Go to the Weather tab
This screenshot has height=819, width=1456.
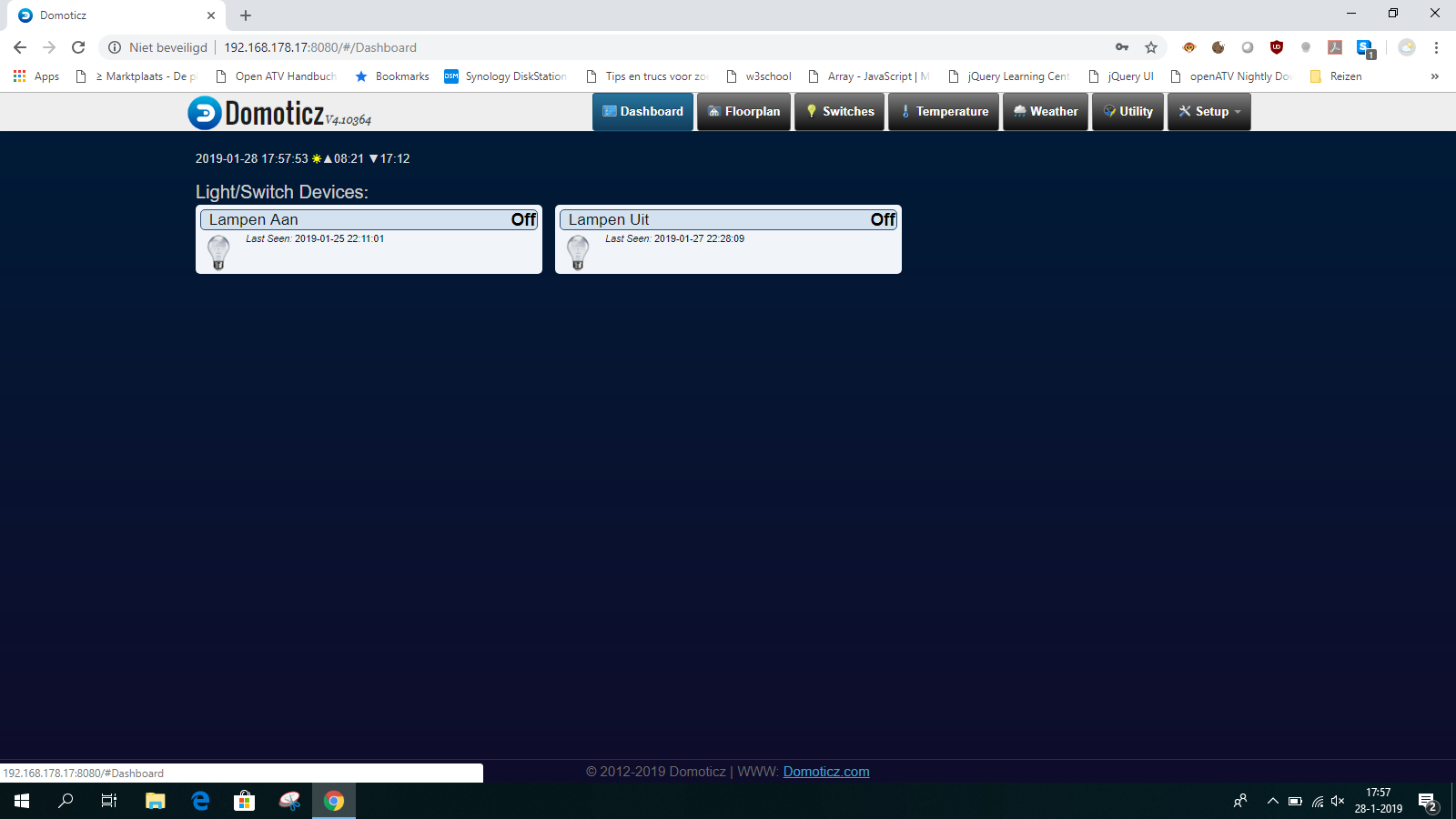[x=1046, y=112]
